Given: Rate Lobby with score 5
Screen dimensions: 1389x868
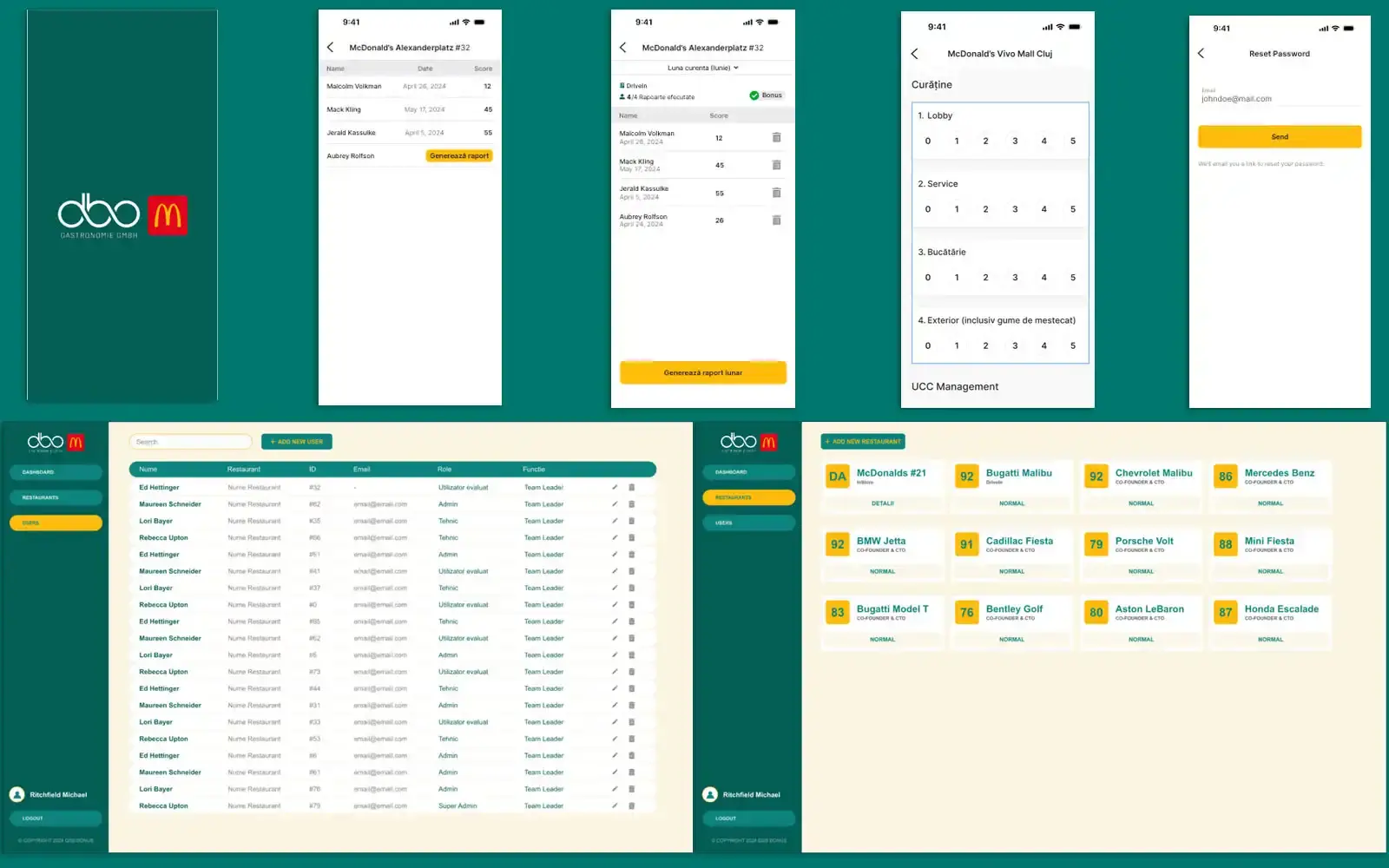Looking at the screenshot, I should click(x=1073, y=141).
